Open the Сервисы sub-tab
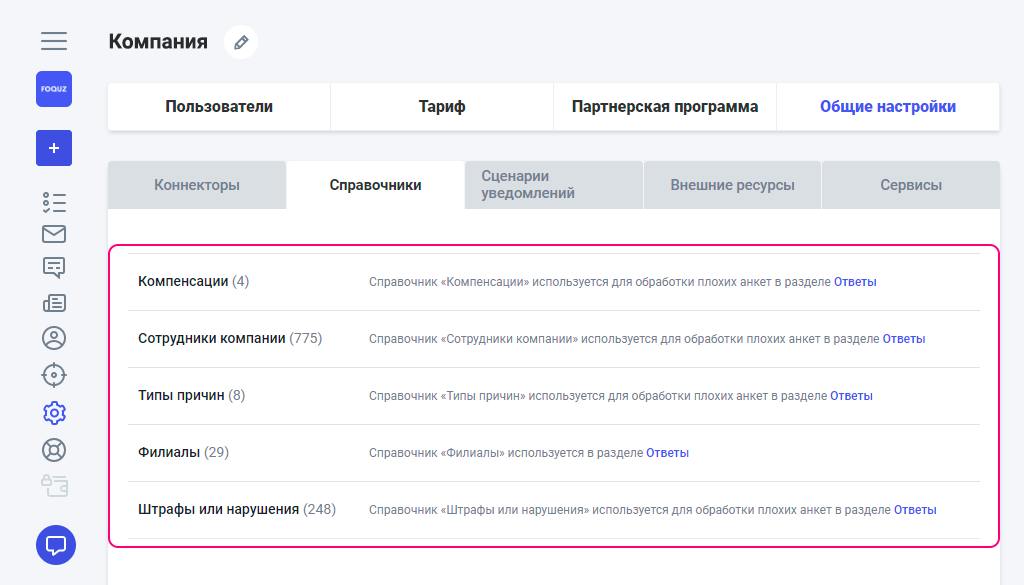1024x585 pixels. (911, 185)
